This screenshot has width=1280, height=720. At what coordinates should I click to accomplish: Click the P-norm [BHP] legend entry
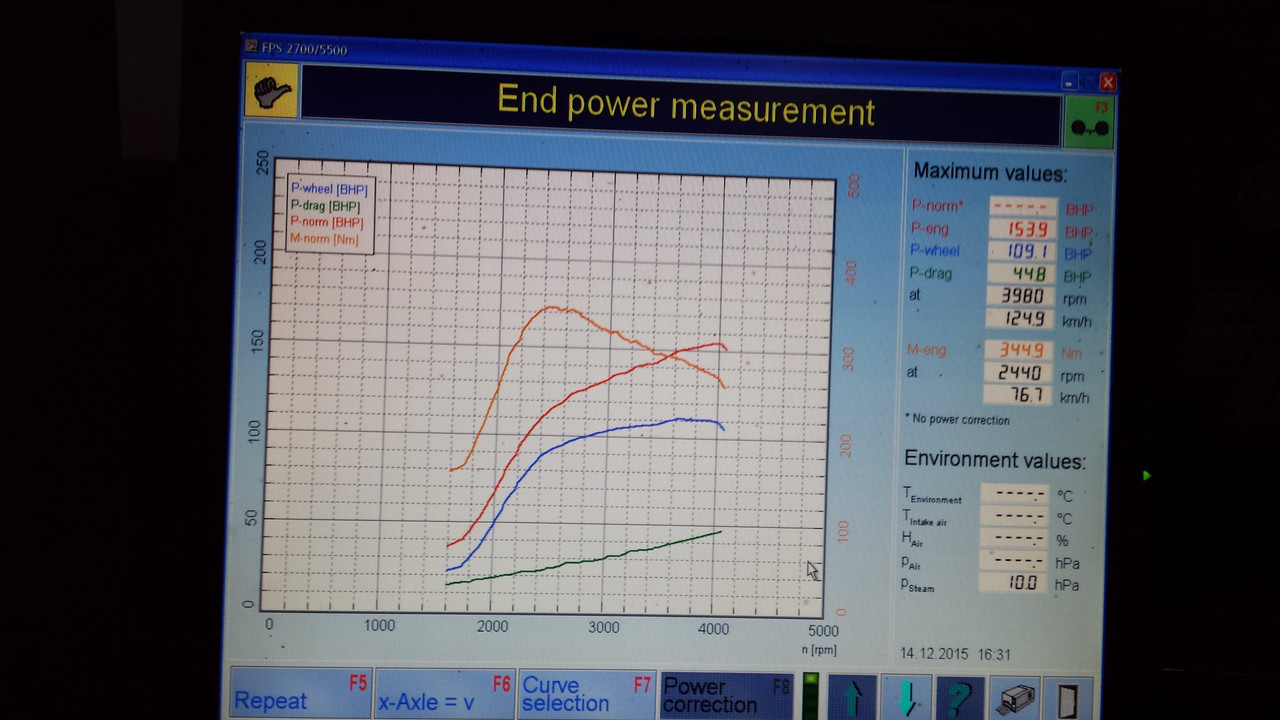coord(327,222)
